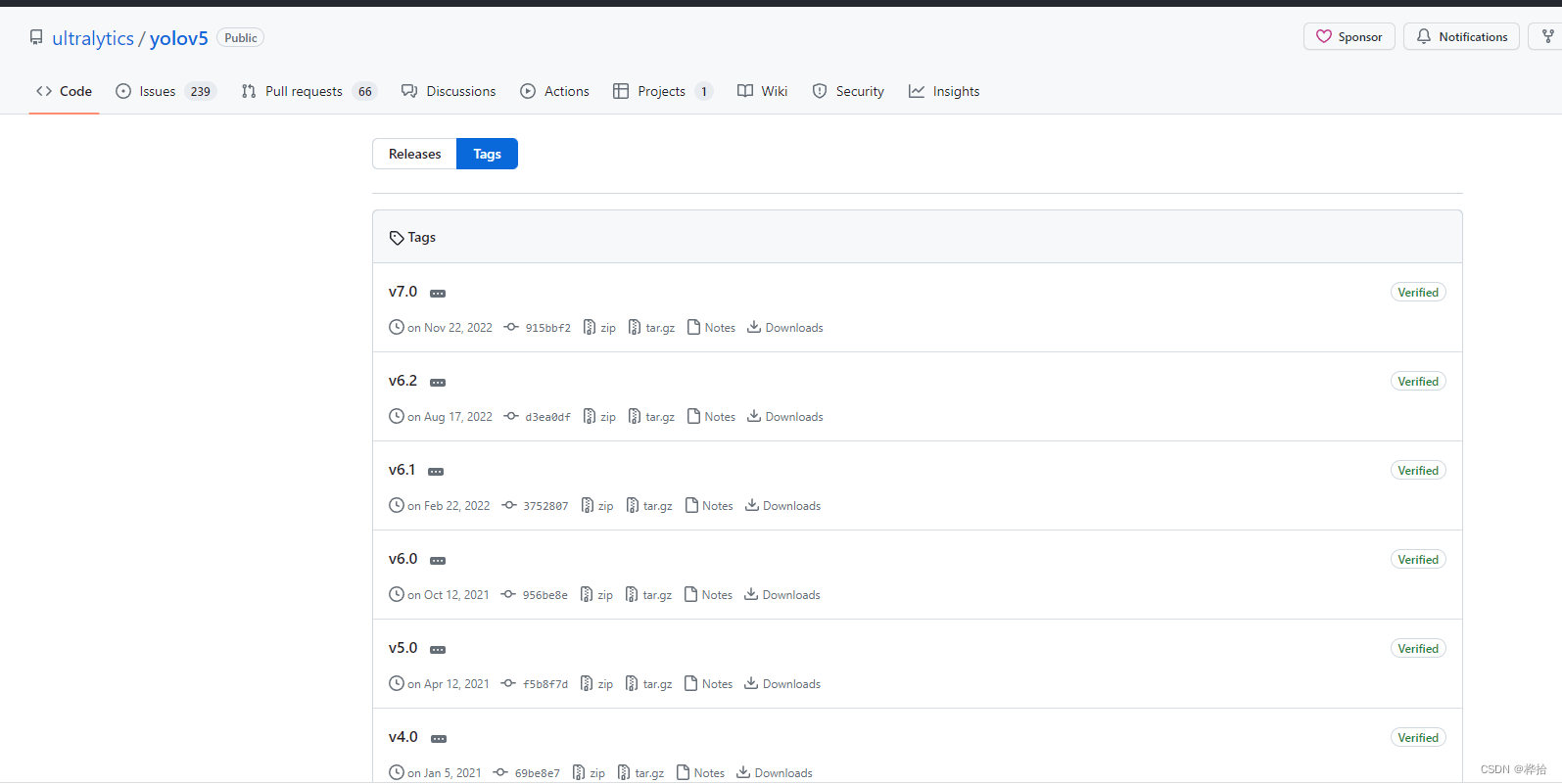Open the Wiki tab
The width and height of the screenshot is (1562, 784).
click(x=762, y=91)
